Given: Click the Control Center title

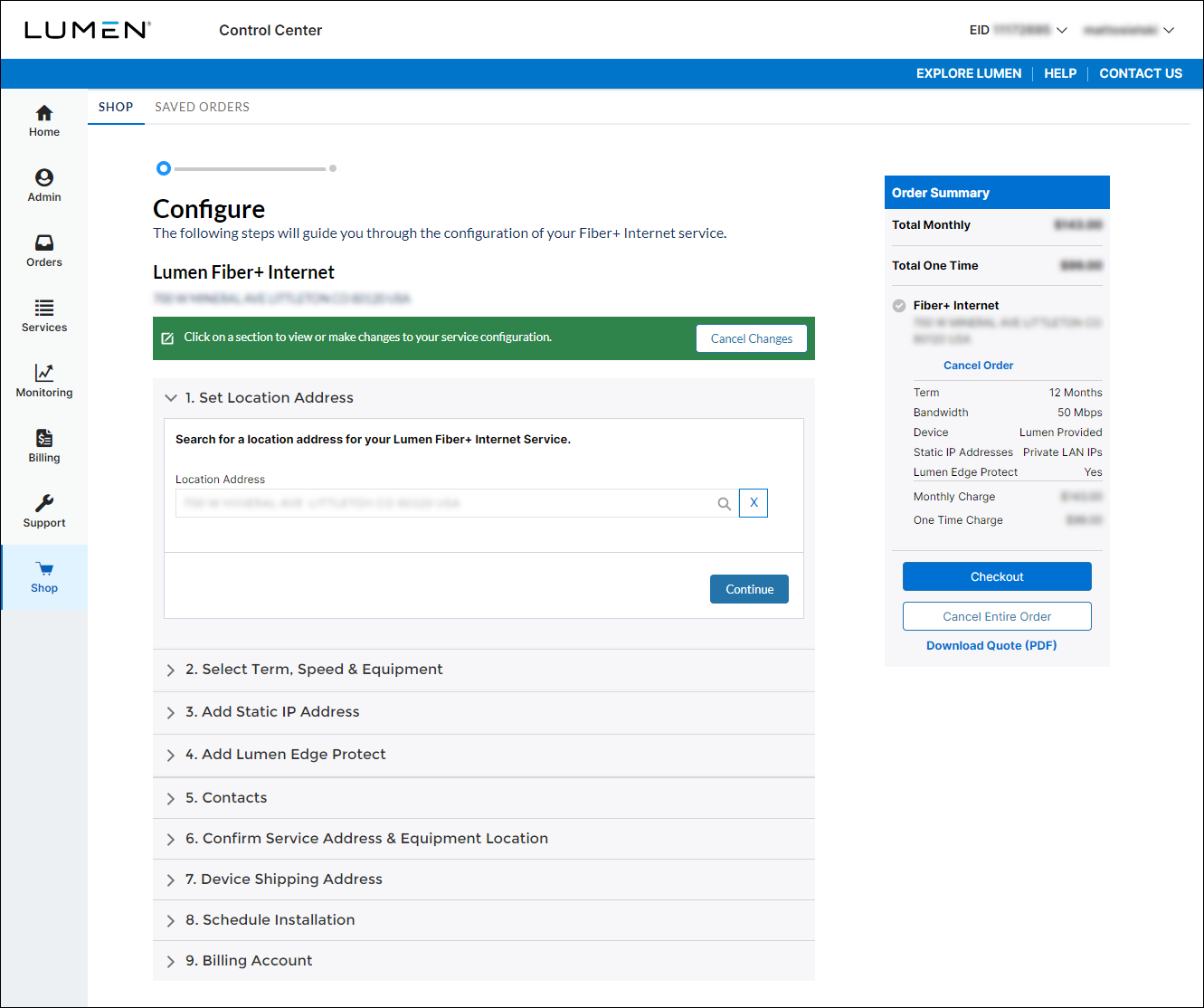Looking at the screenshot, I should [x=270, y=30].
